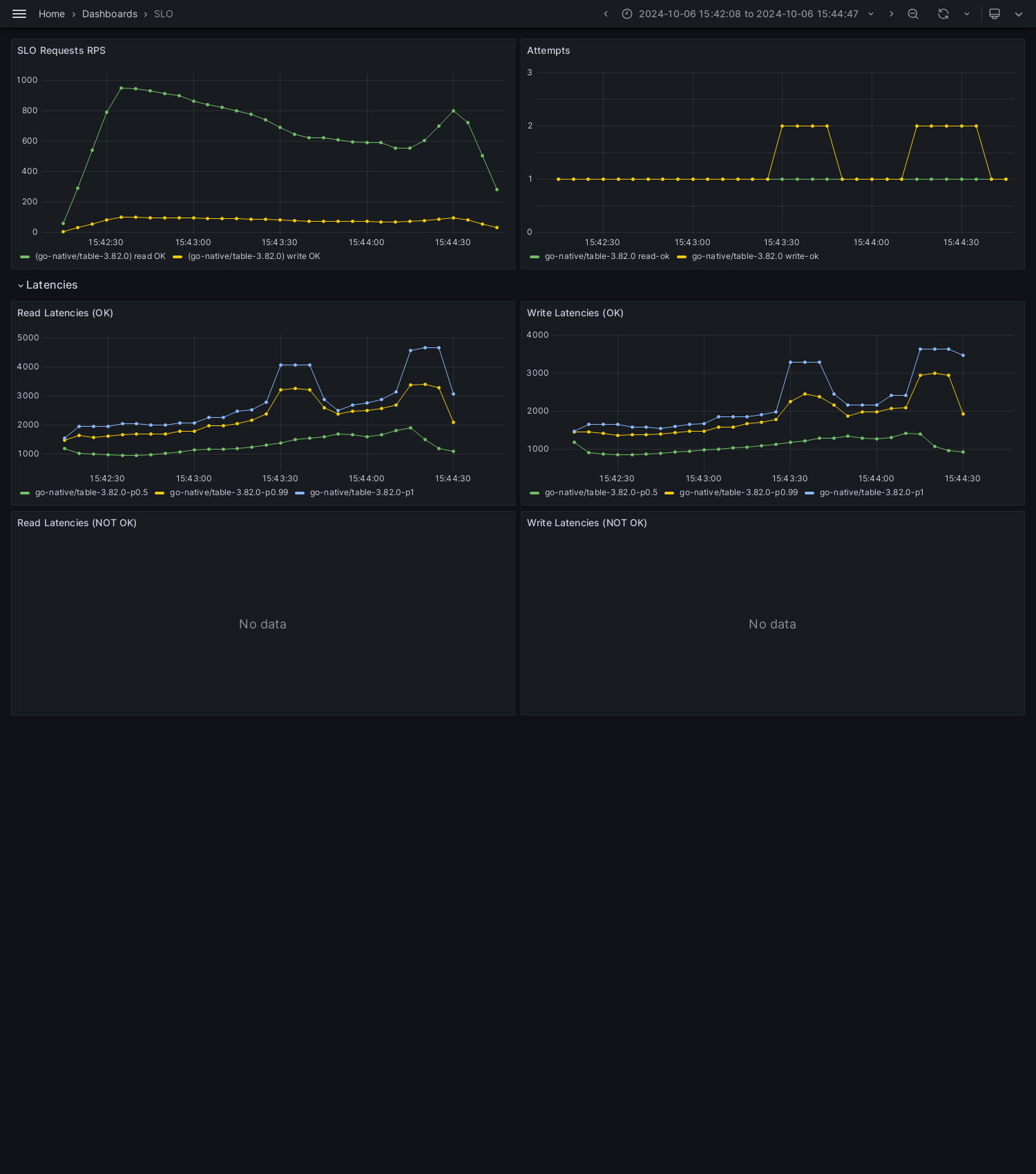This screenshot has width=1036, height=1174.
Task: Open the hamburger navigation menu
Action: [x=19, y=14]
